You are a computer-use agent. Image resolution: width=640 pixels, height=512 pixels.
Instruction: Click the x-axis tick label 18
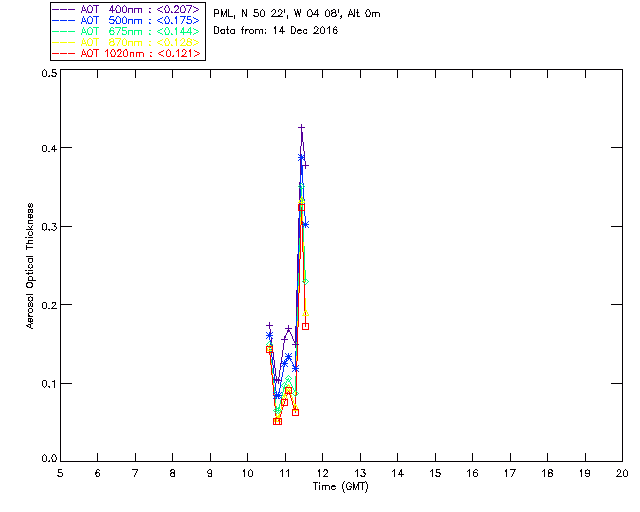tap(547, 473)
